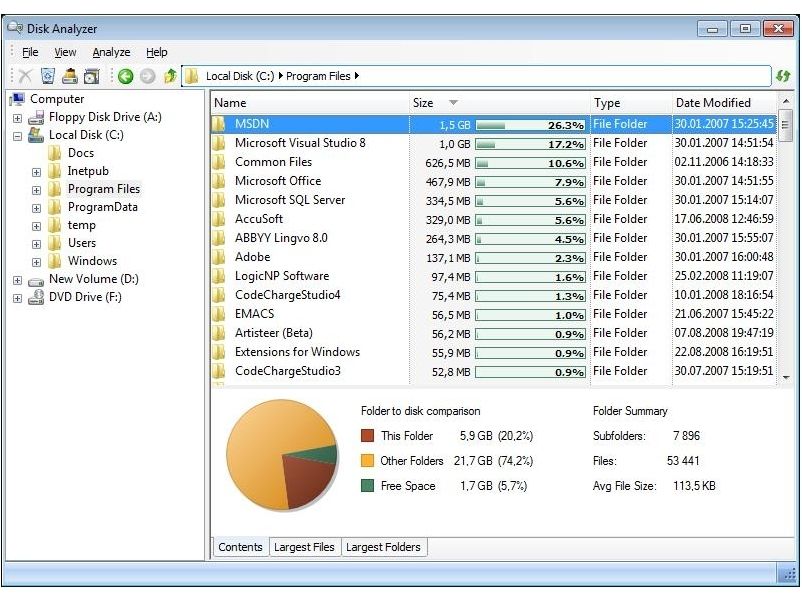Collapse the Local Disk (C:) node
The image size is (802, 602).
coord(17,136)
